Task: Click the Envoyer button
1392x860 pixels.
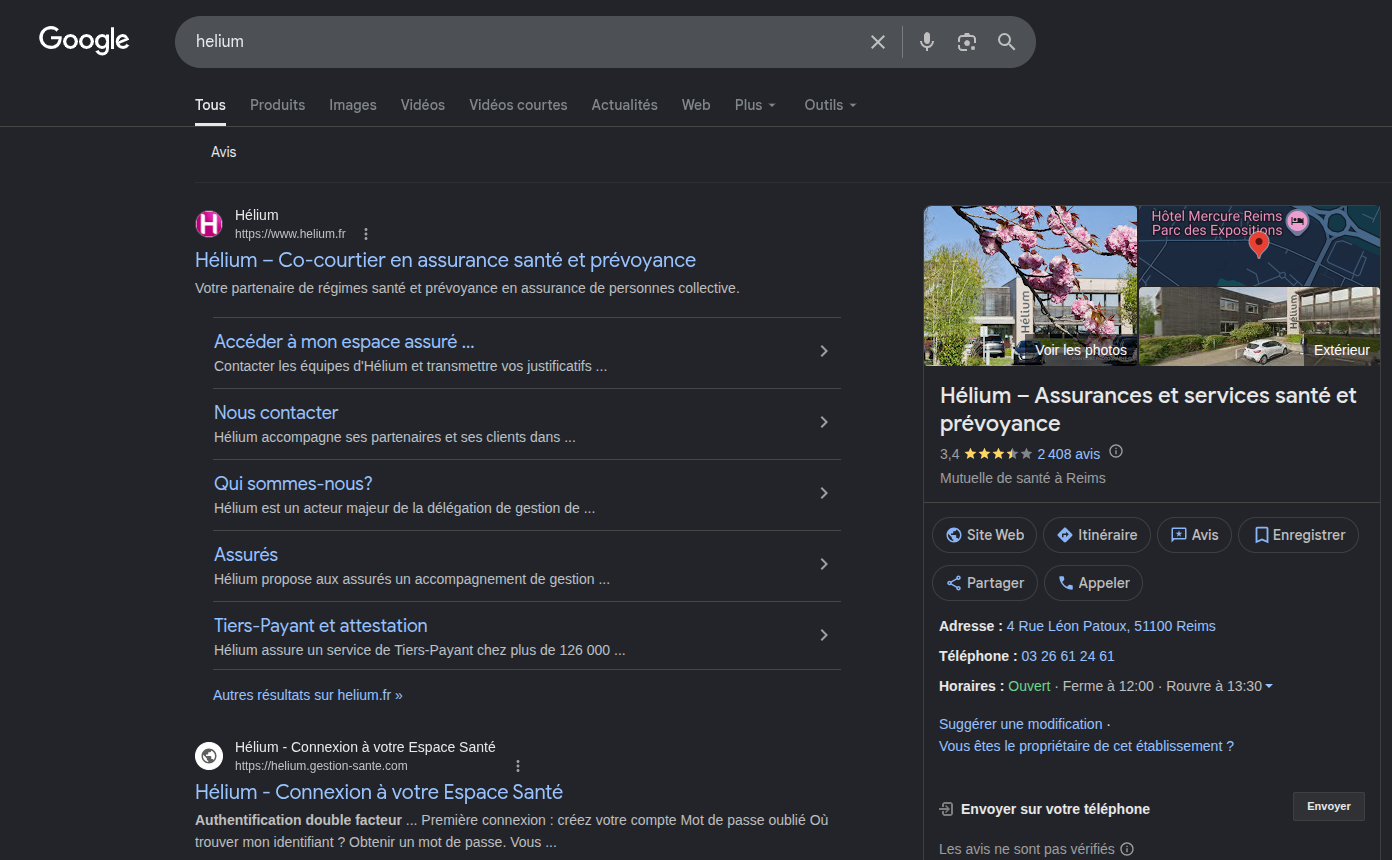Action: [x=1329, y=807]
